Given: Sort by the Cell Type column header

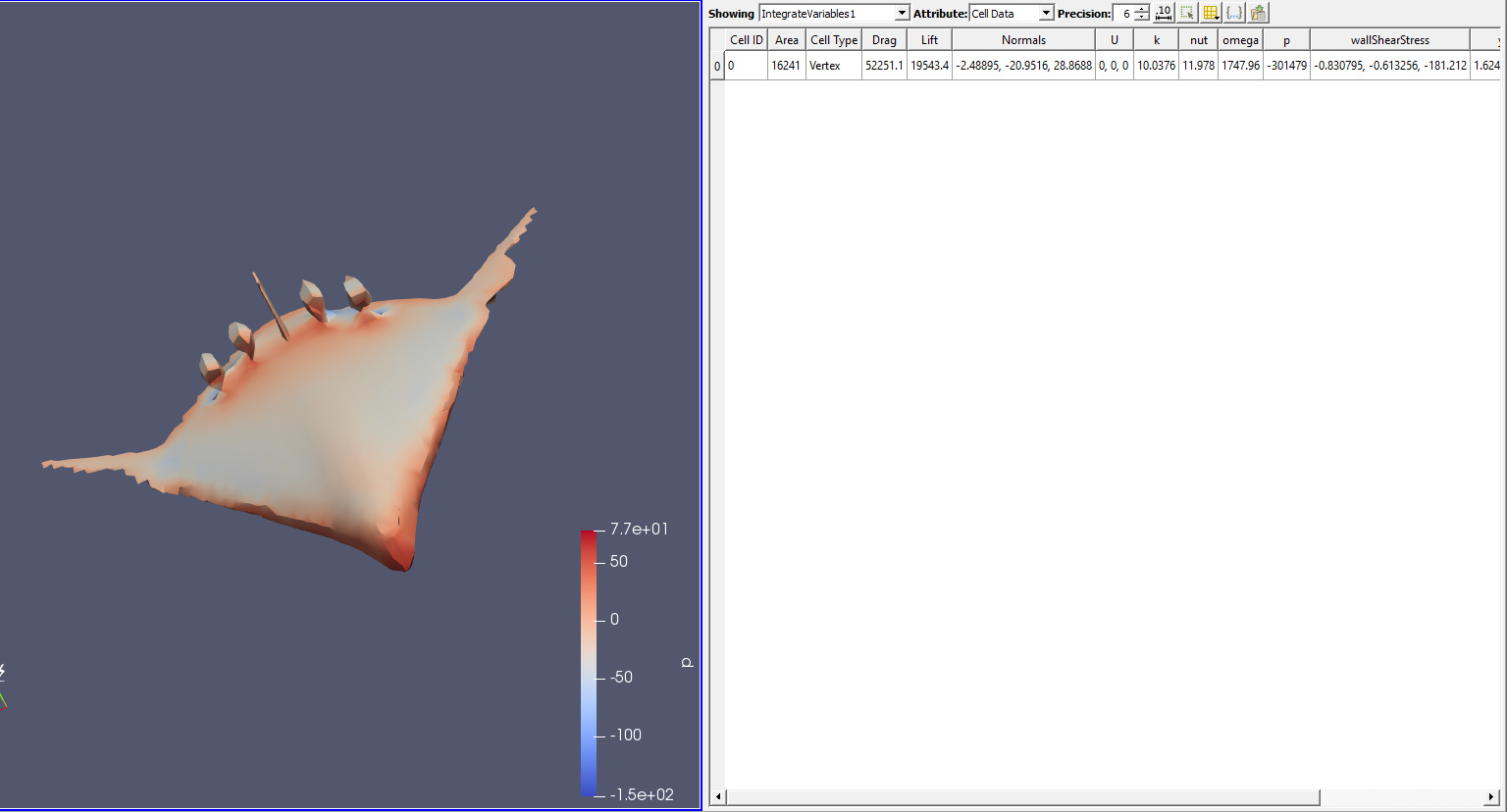Looking at the screenshot, I should point(834,40).
